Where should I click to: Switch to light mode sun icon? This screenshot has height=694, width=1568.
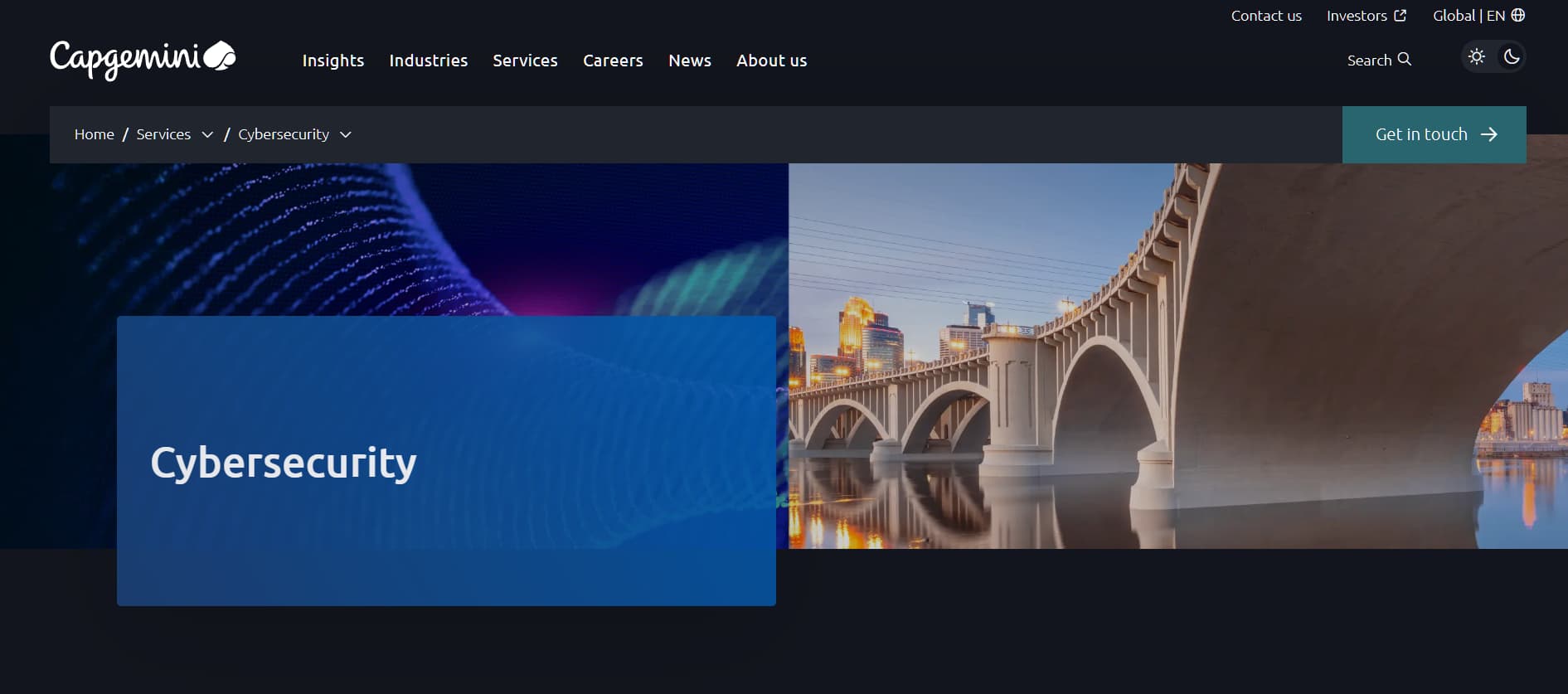(1476, 56)
